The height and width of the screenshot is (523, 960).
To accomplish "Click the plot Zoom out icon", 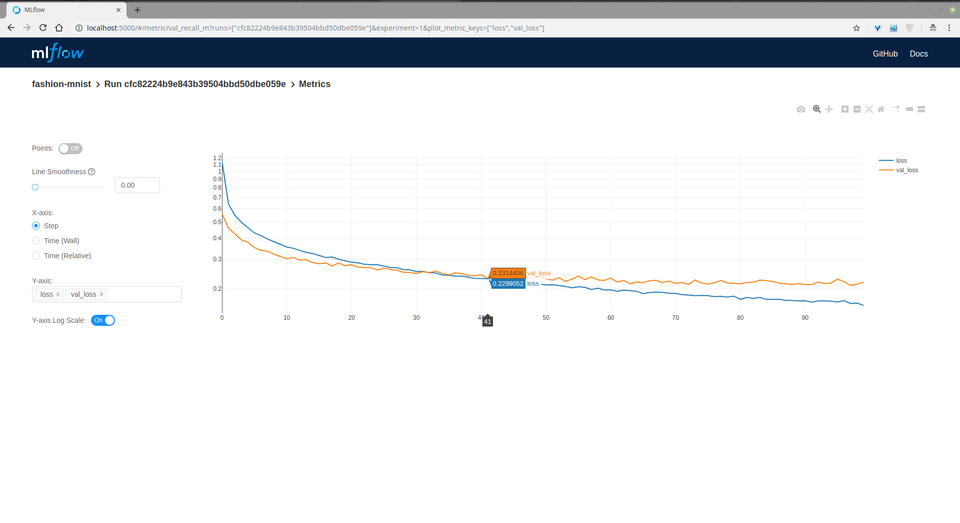I will point(857,109).
